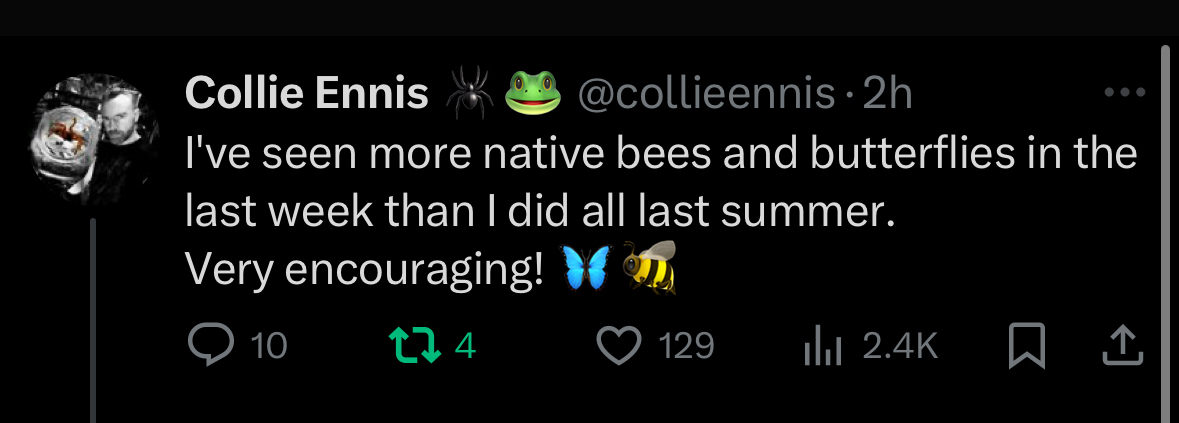The height and width of the screenshot is (423, 1179).
Task: Open the @collieennis handle link
Action: tap(706, 94)
